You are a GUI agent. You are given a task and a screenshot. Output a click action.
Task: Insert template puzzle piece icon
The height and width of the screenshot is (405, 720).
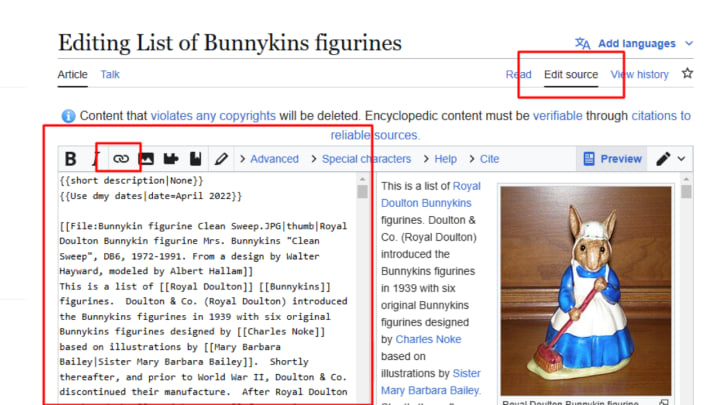click(171, 159)
